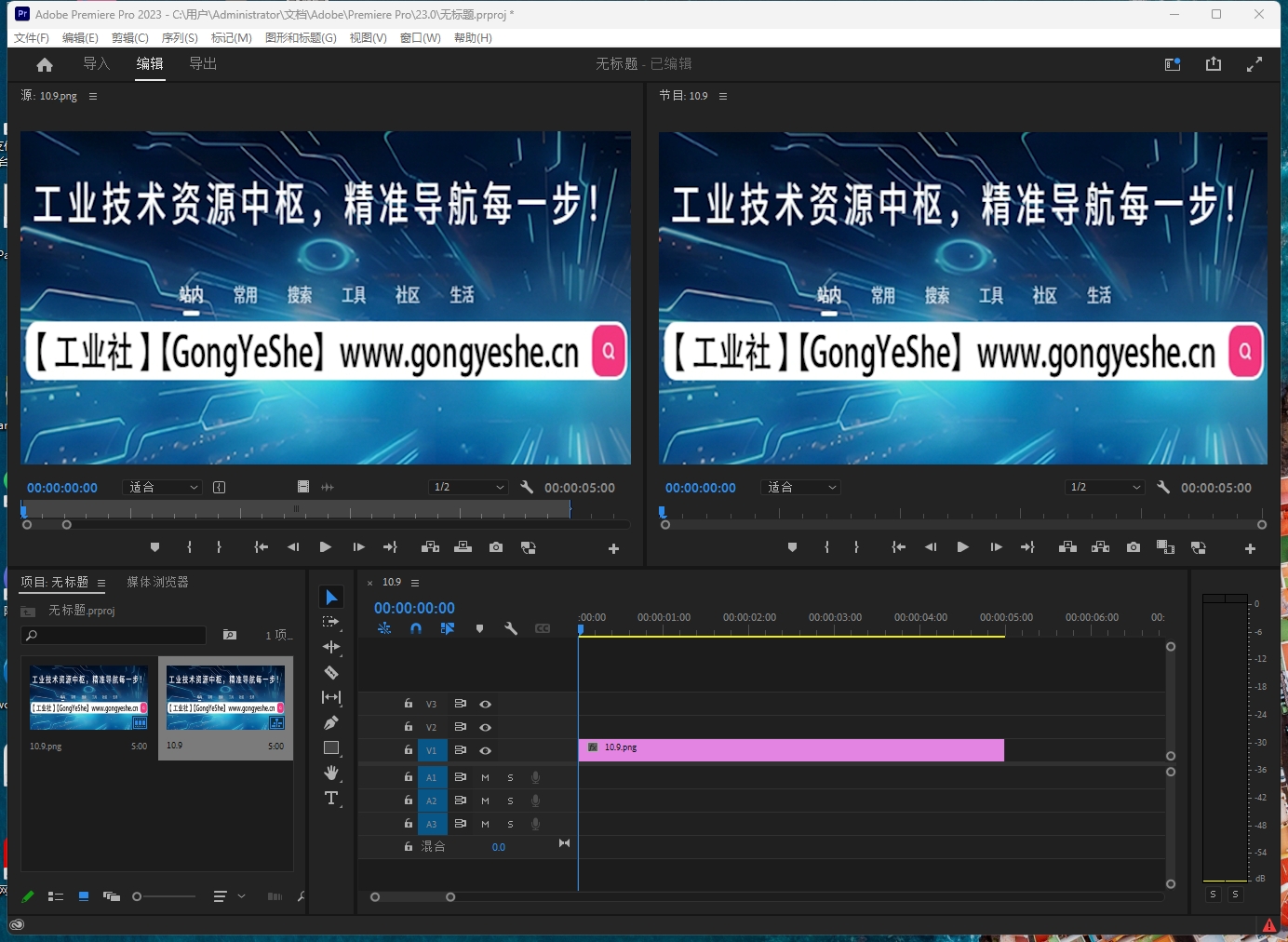This screenshot has height=942, width=1288.
Task: Click 导出 in the header bar
Action: 203,64
